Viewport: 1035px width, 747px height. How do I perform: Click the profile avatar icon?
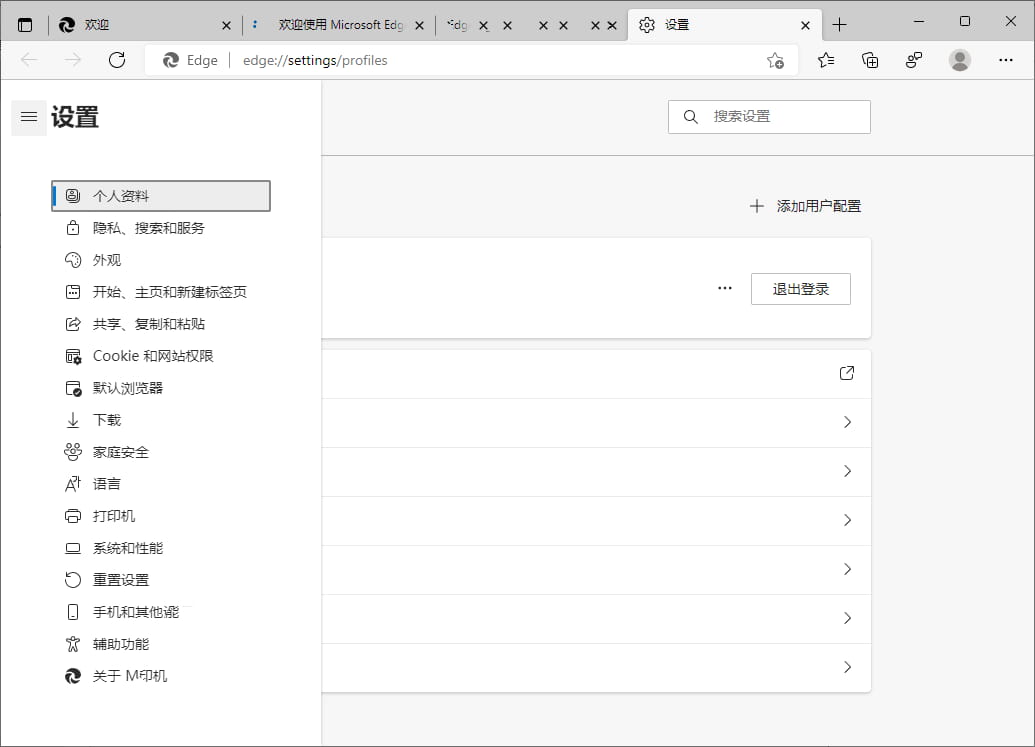pos(960,60)
